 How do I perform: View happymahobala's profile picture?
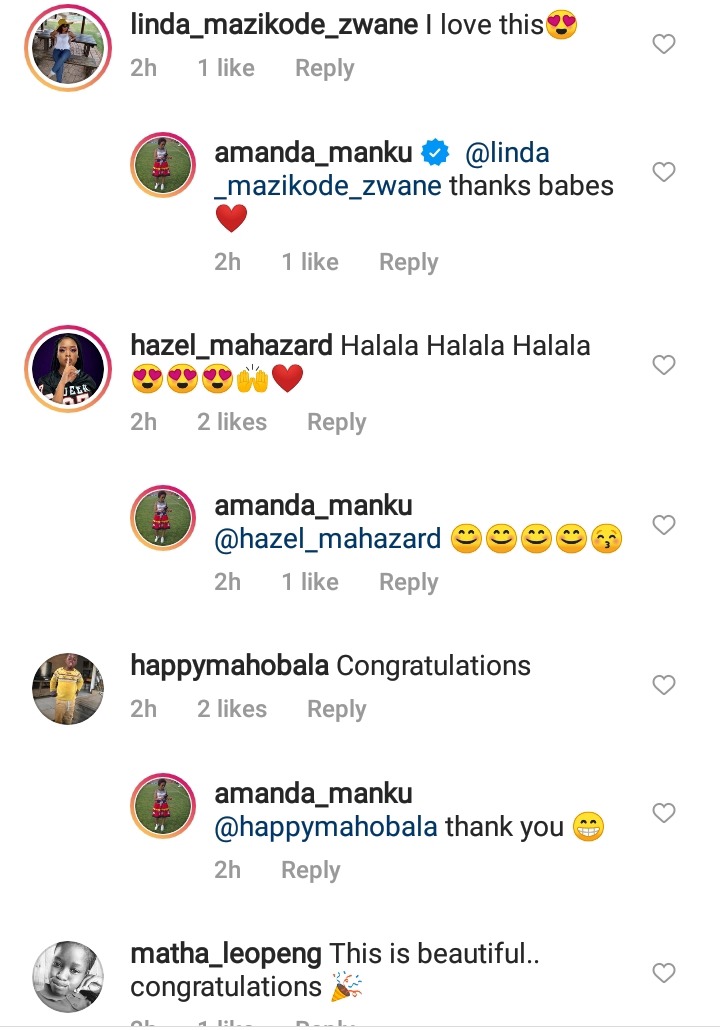click(x=68, y=689)
